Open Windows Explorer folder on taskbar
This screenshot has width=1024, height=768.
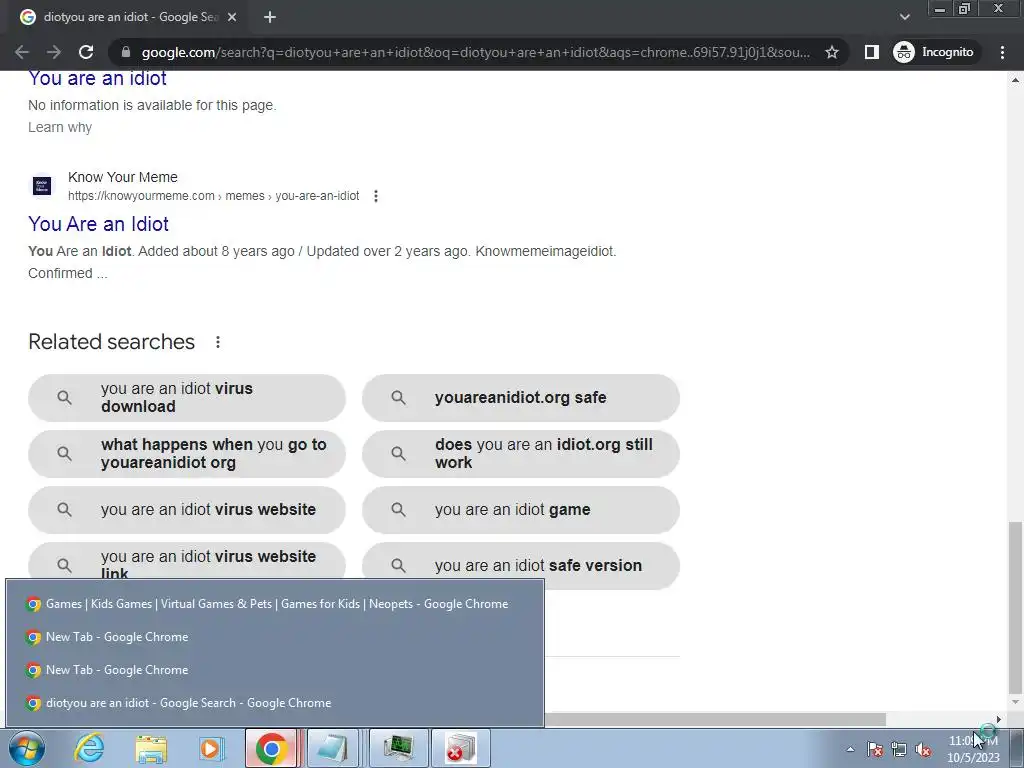[x=151, y=748]
